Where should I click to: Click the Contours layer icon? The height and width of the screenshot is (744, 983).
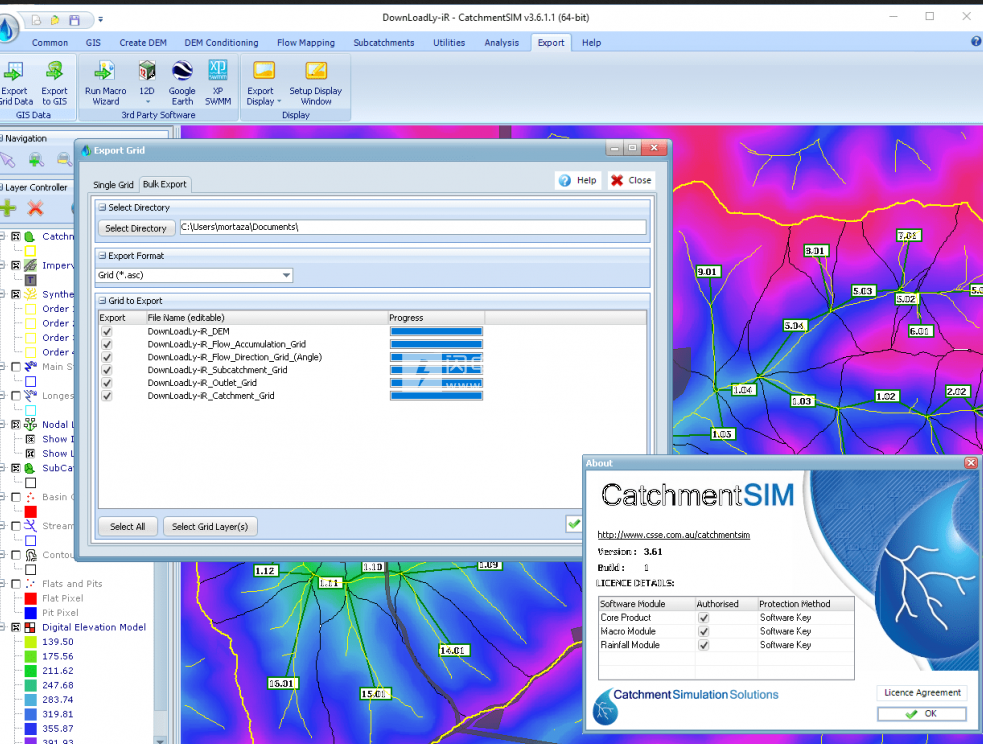point(30,555)
